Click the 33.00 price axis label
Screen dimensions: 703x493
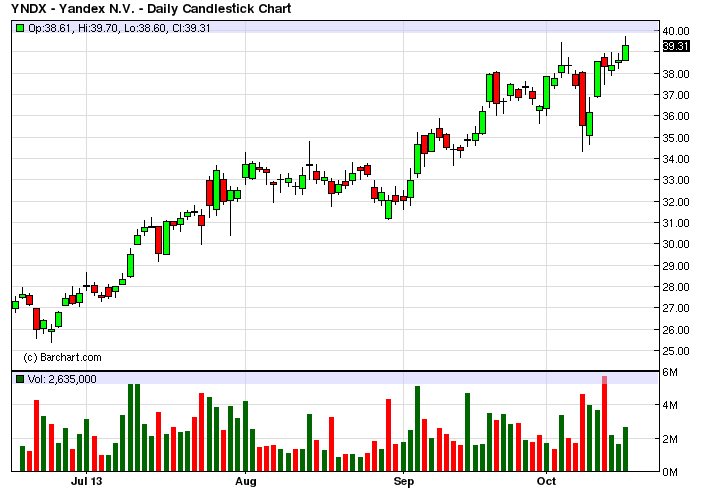coord(676,180)
